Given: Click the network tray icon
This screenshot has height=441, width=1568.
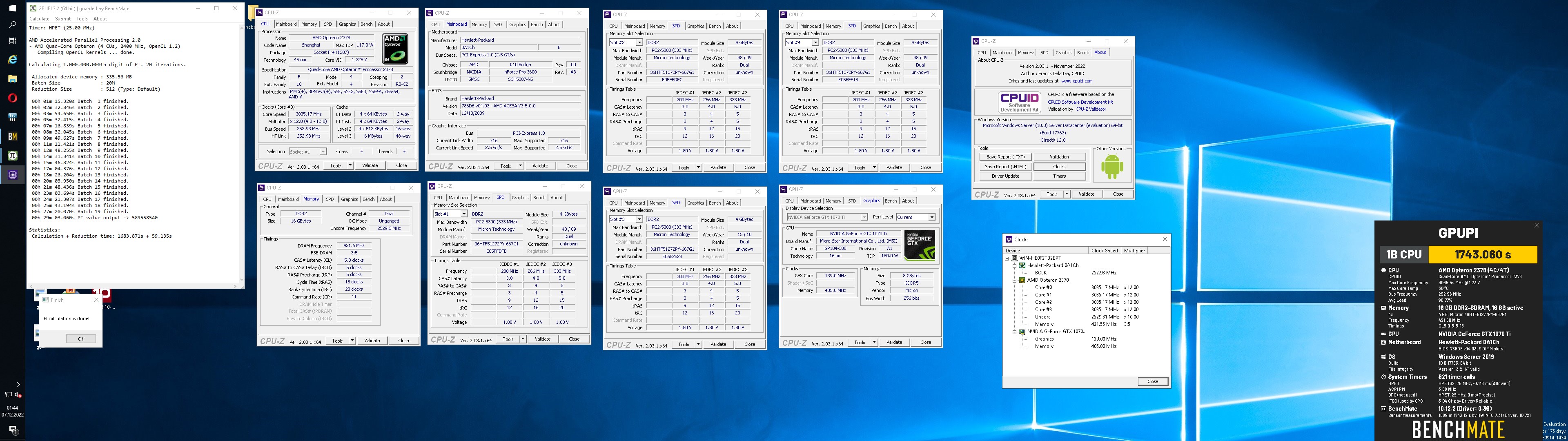Looking at the screenshot, I should pyautogui.click(x=8, y=395).
